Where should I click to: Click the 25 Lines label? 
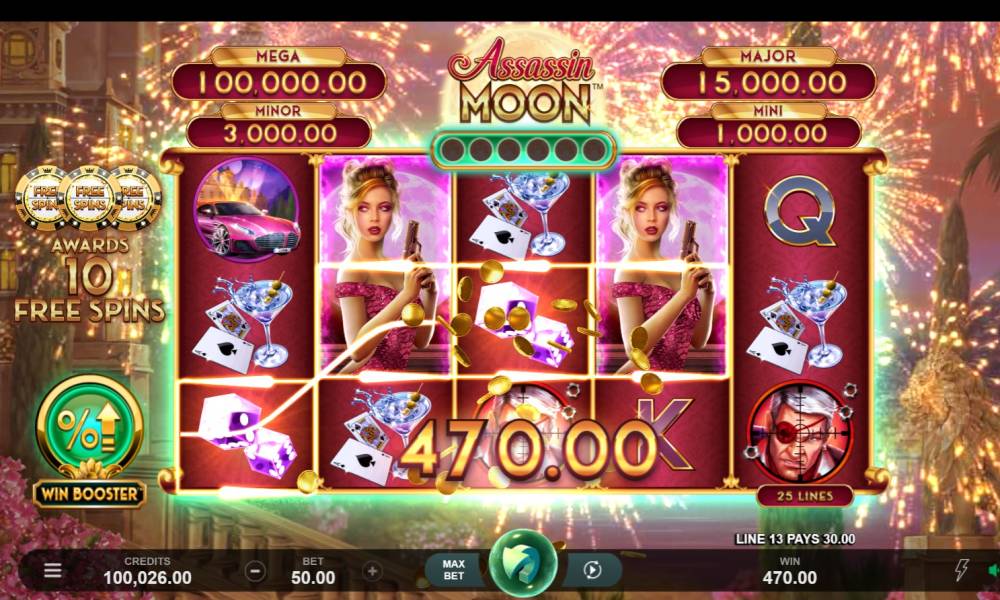click(x=805, y=495)
